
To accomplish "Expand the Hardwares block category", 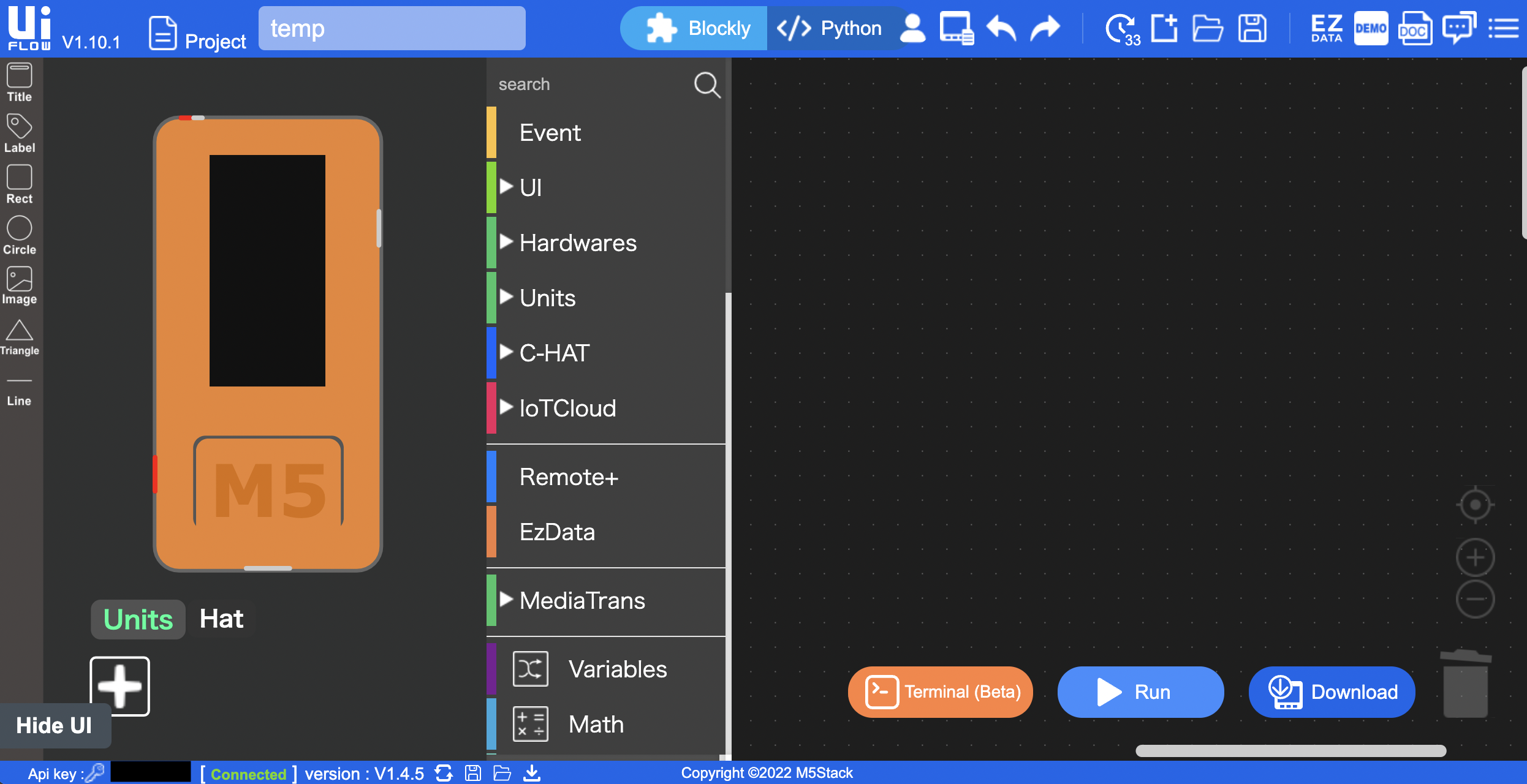I will pyautogui.click(x=577, y=243).
